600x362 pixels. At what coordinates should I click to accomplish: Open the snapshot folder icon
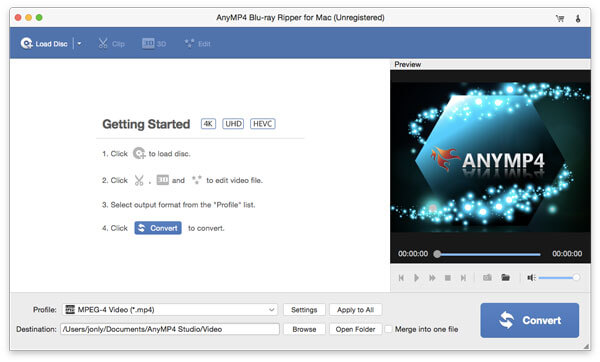[505, 277]
